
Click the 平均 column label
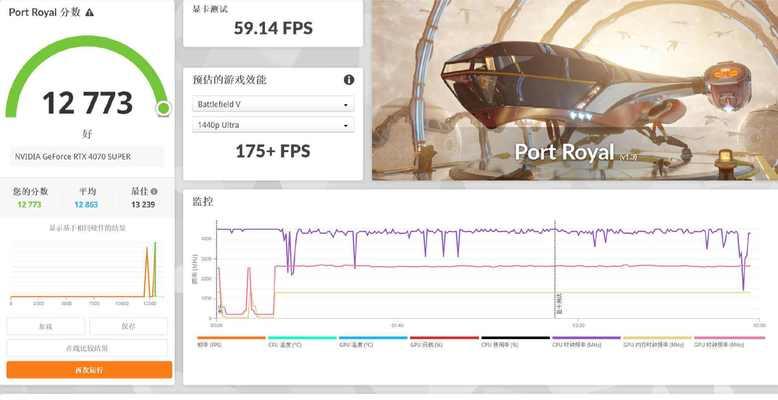(x=87, y=191)
